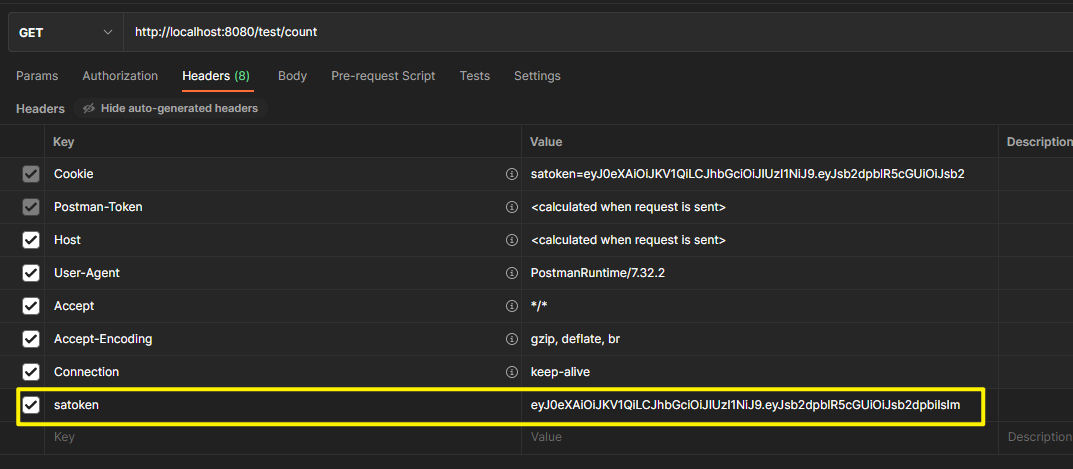This screenshot has width=1073, height=469.
Task: Click the info icon beside Postman-Token header
Action: 512,207
